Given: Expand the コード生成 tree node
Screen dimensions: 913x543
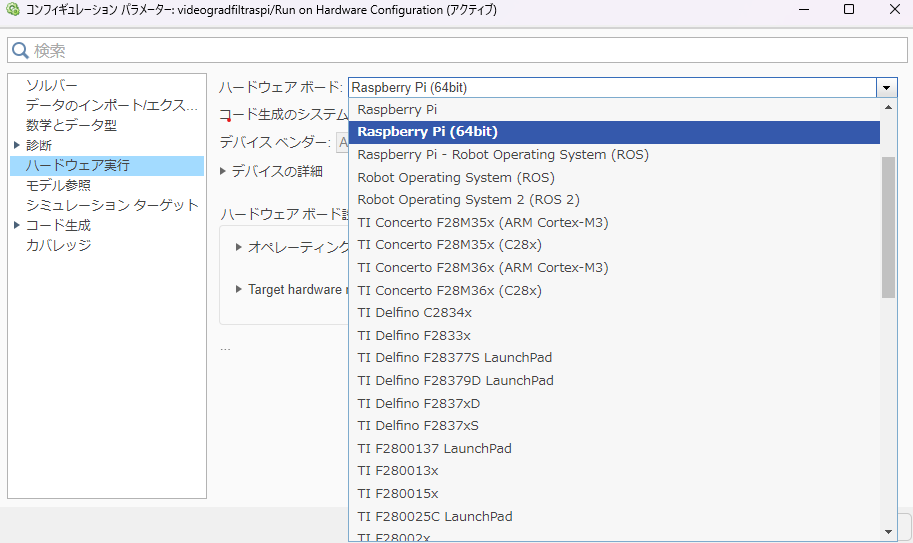Looking at the screenshot, I should coord(17,225).
